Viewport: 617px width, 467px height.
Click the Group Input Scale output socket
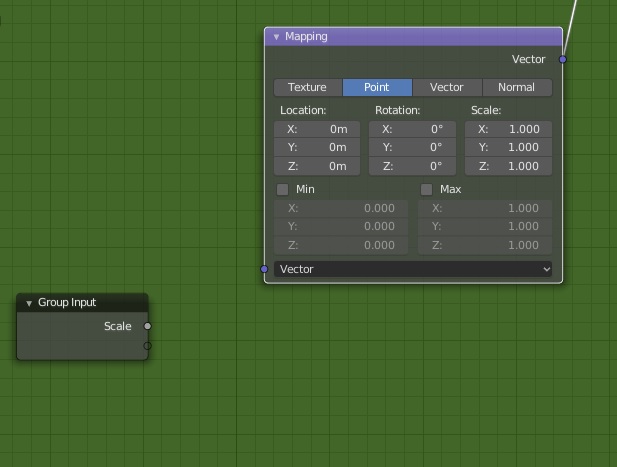coord(148,326)
